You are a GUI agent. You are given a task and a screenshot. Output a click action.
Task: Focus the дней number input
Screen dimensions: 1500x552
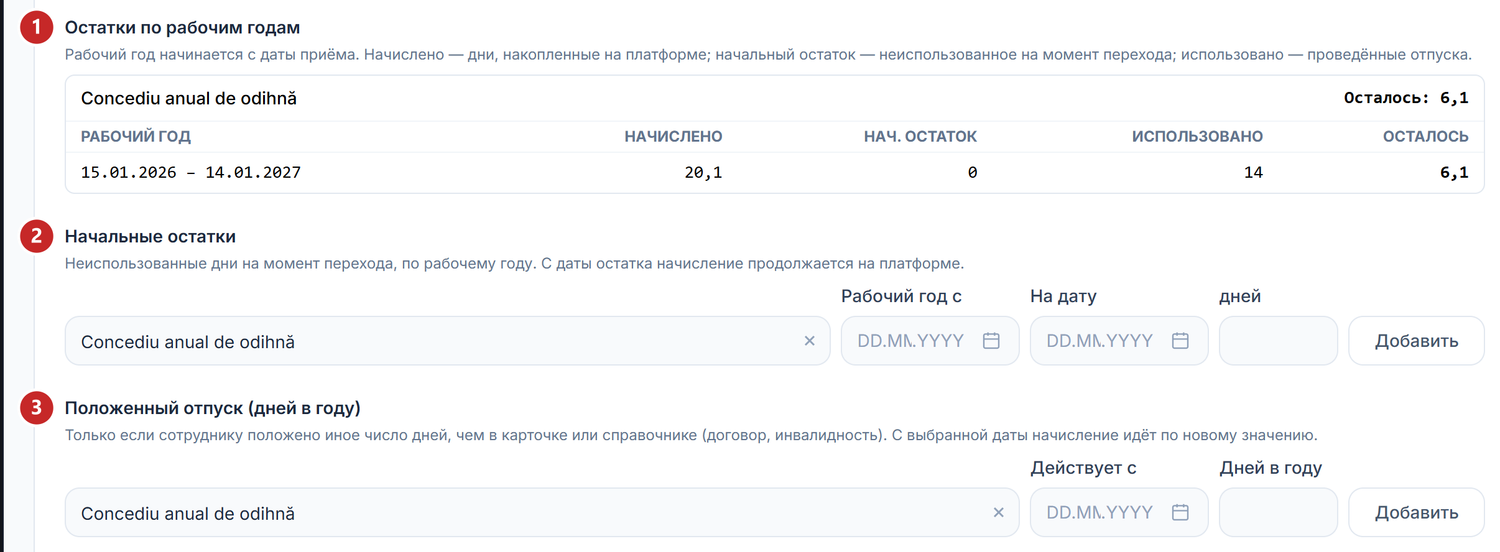coord(1278,341)
